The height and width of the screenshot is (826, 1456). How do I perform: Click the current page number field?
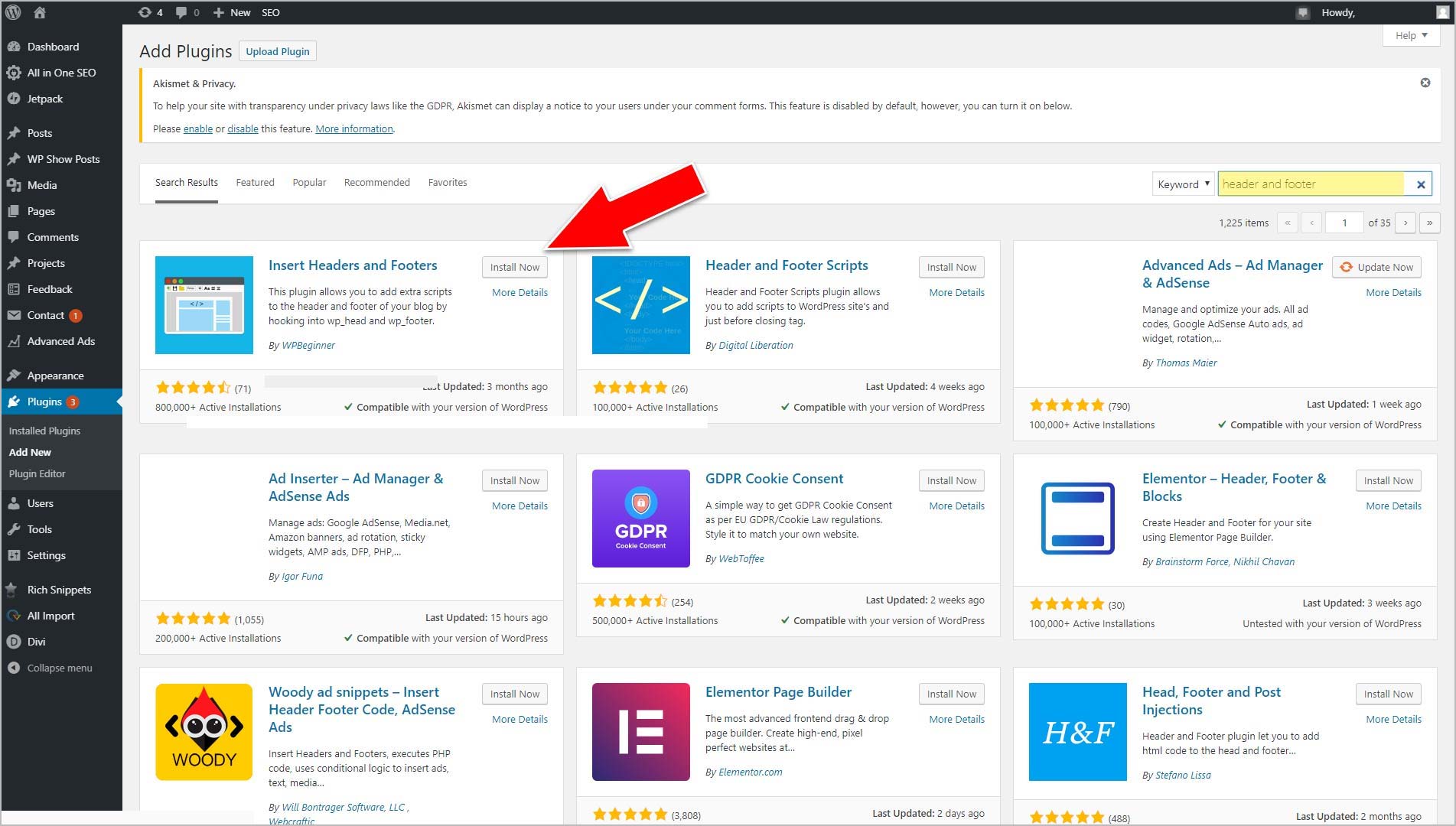[1344, 223]
